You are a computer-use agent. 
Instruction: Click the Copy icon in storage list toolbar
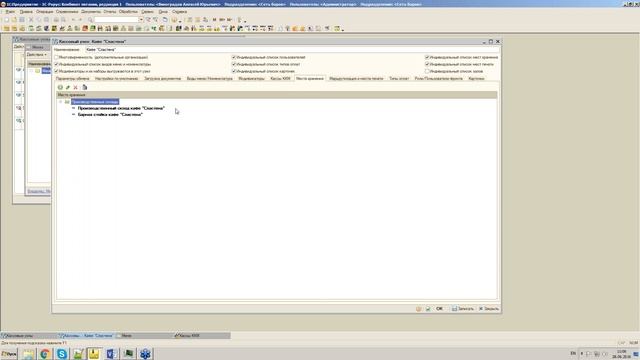[84, 87]
